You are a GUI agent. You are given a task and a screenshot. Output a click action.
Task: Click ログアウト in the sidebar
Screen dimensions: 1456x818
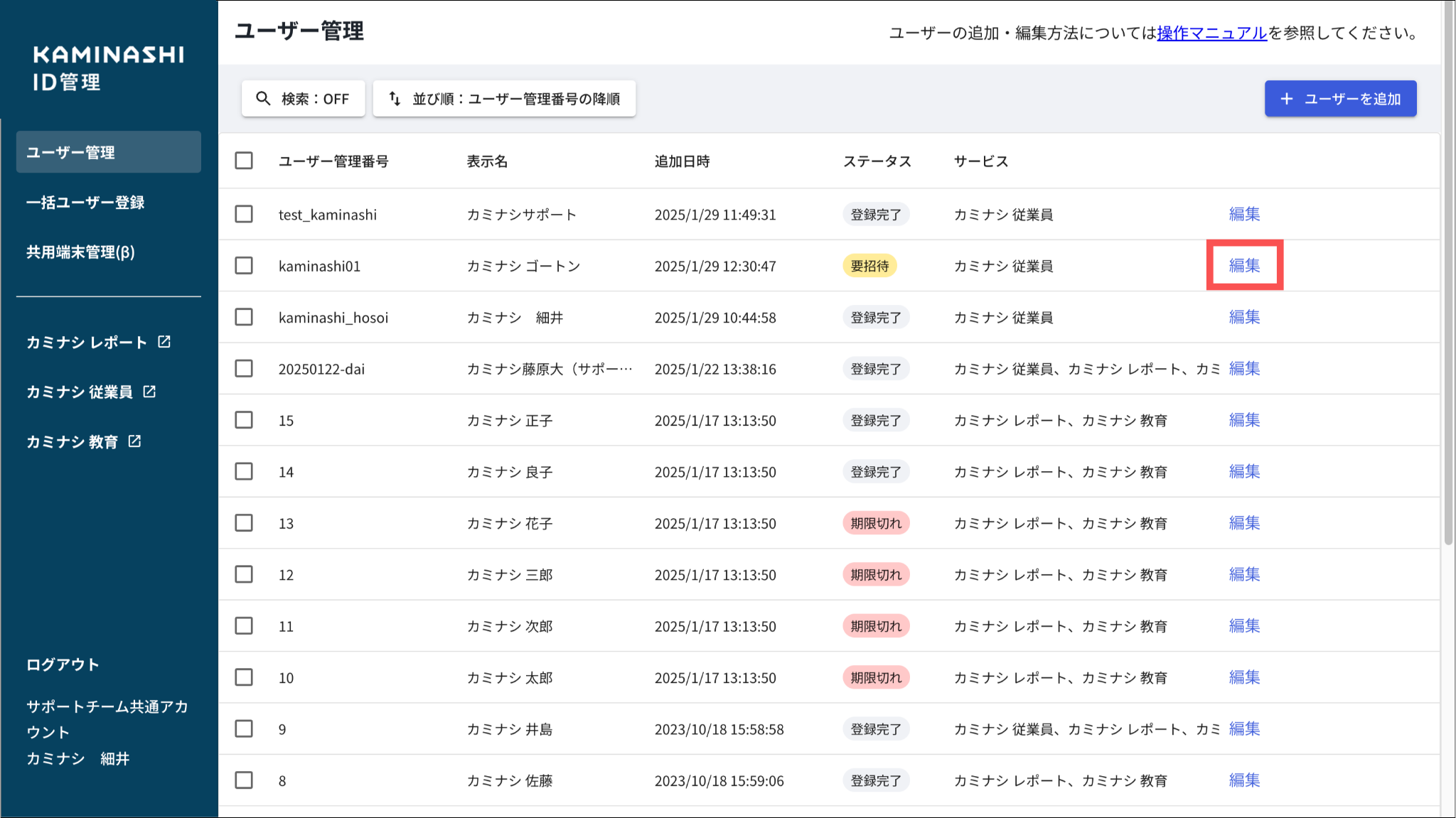pos(63,664)
